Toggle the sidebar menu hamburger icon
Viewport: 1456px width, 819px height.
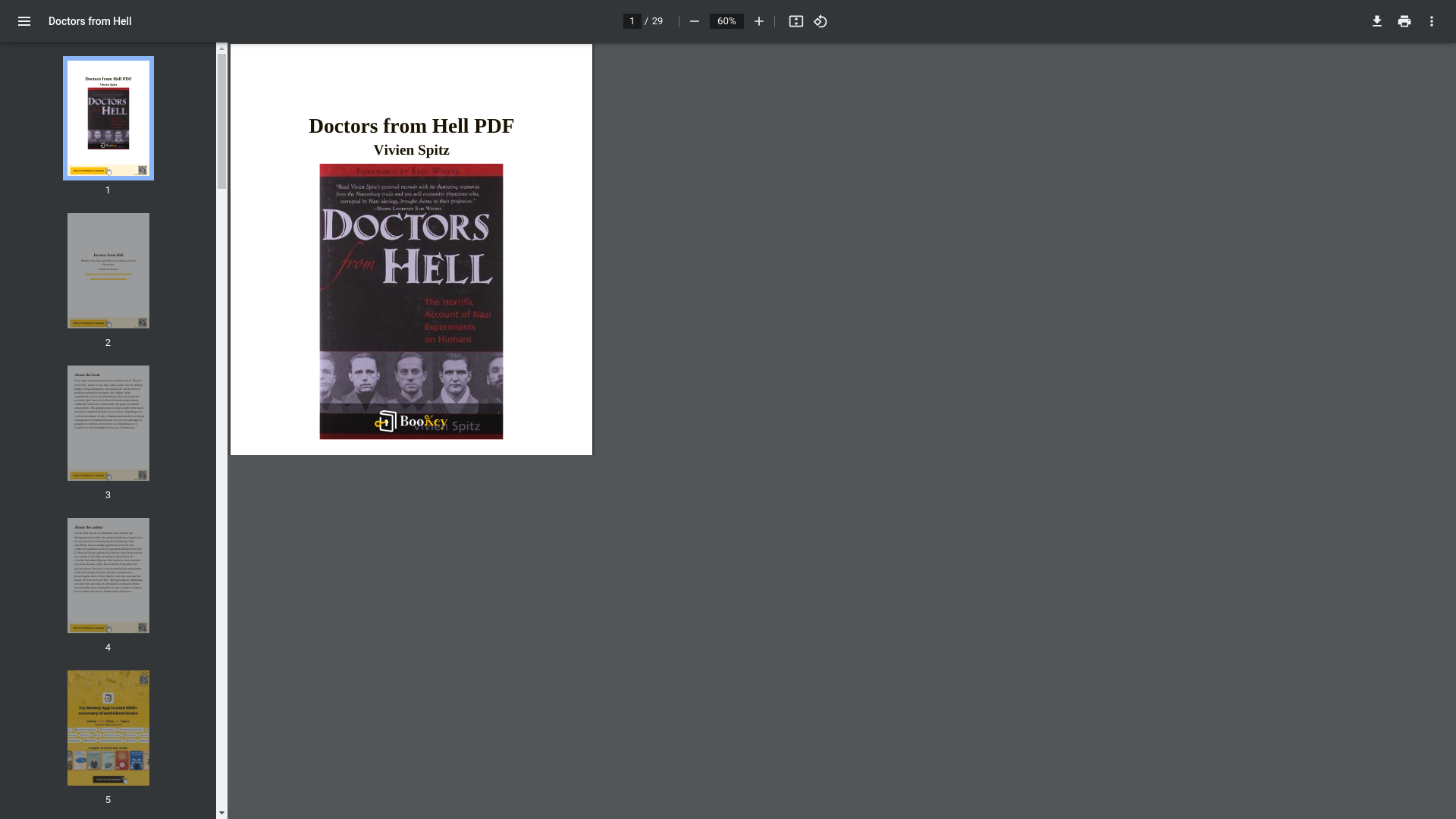click(24, 21)
